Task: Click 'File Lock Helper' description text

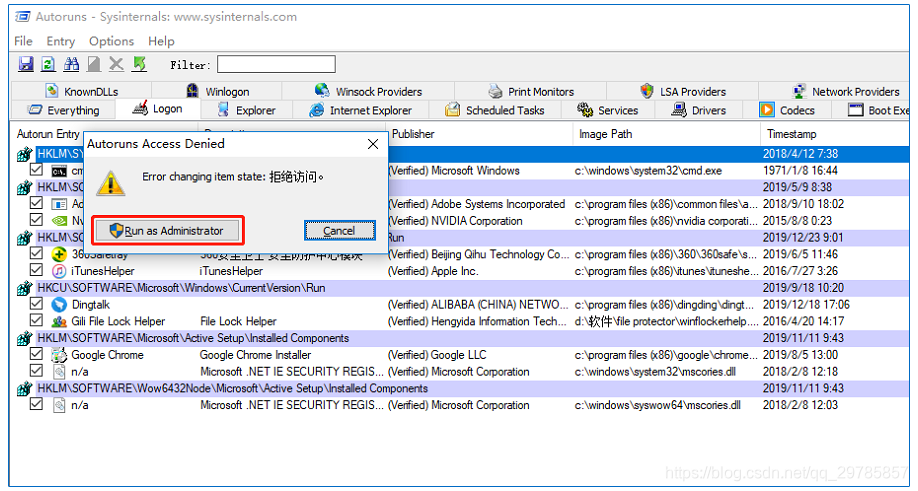Action: pos(238,321)
